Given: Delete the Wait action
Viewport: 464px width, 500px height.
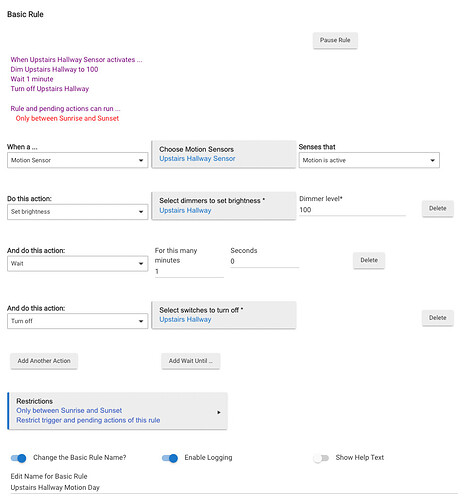Looking at the screenshot, I should coord(369,260).
